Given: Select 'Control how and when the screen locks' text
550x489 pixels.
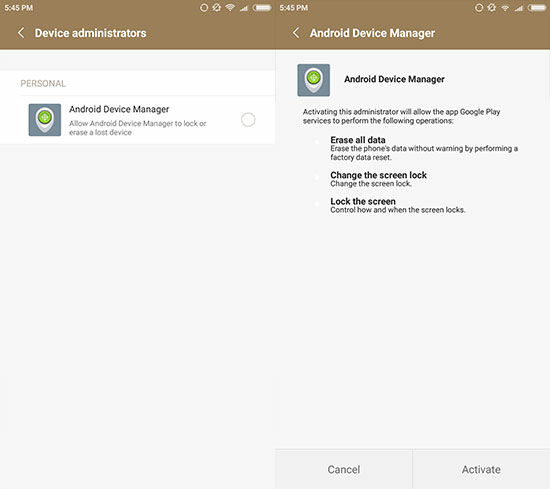Looking at the screenshot, I should click(x=398, y=210).
